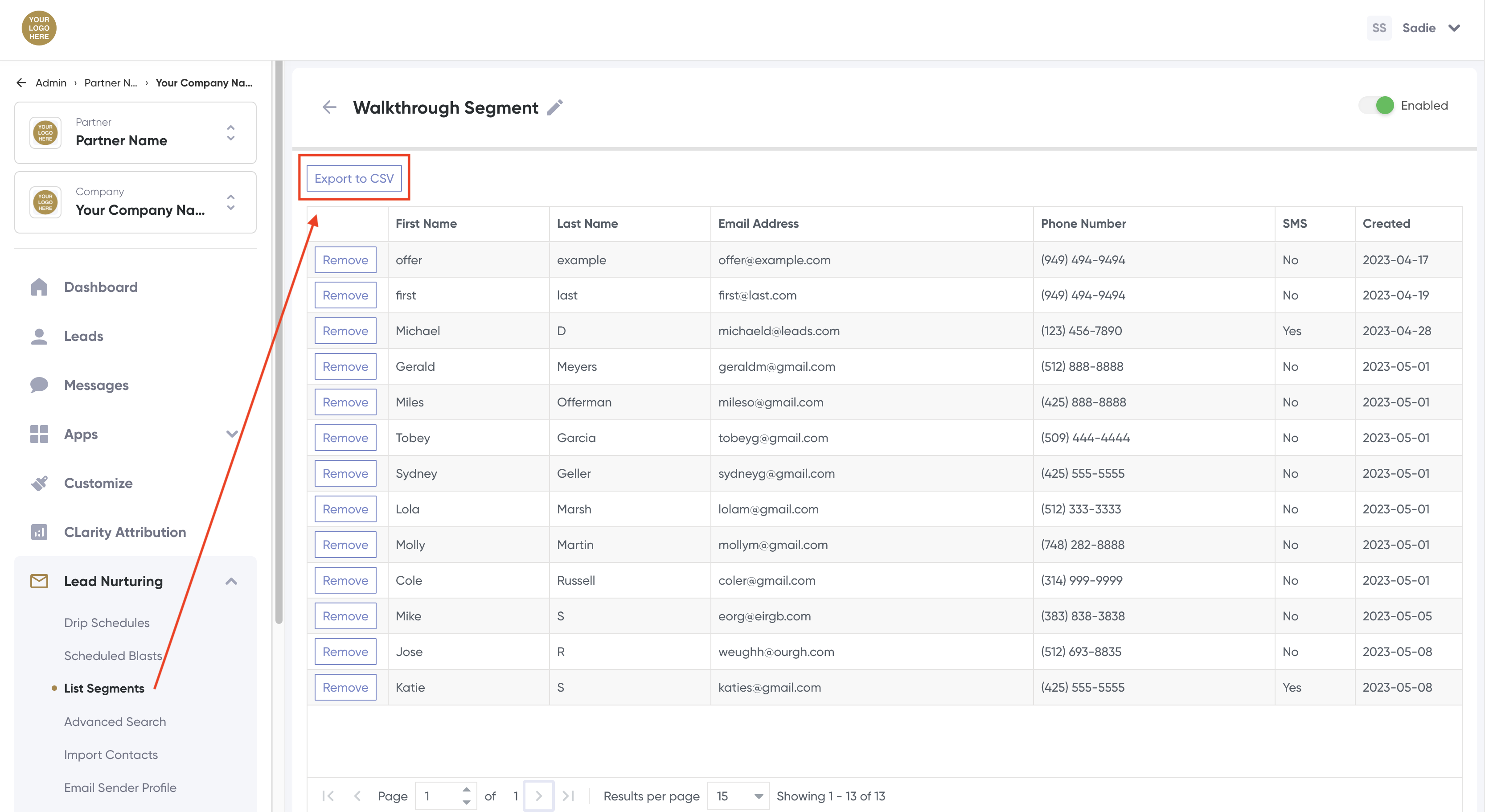
Task: Open CLarity Attribution via its chart icon
Action: pos(39,532)
